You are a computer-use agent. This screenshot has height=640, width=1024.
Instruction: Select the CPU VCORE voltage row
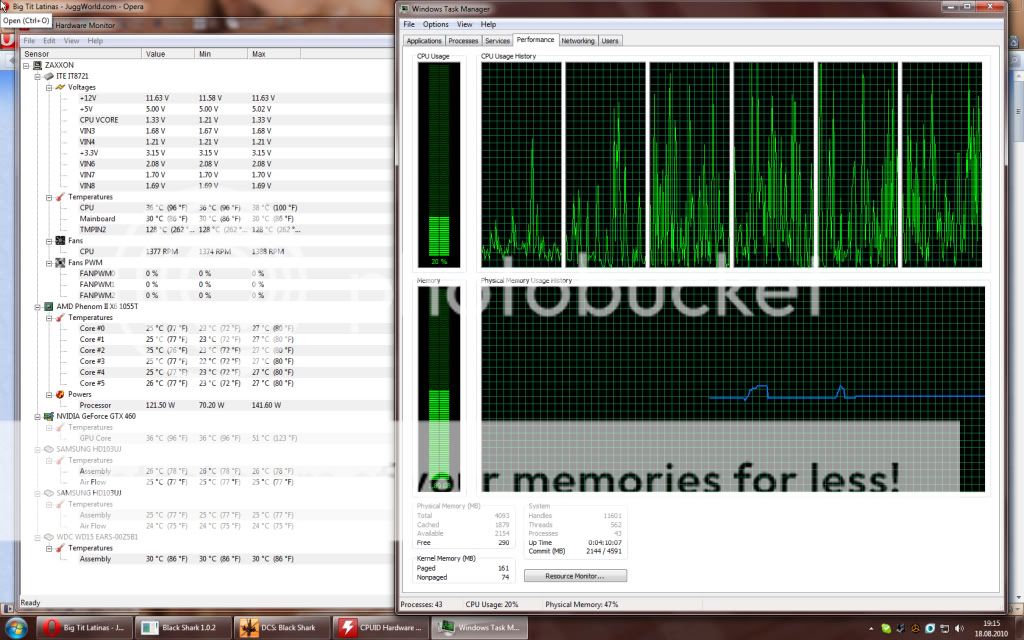pyautogui.click(x=100, y=120)
